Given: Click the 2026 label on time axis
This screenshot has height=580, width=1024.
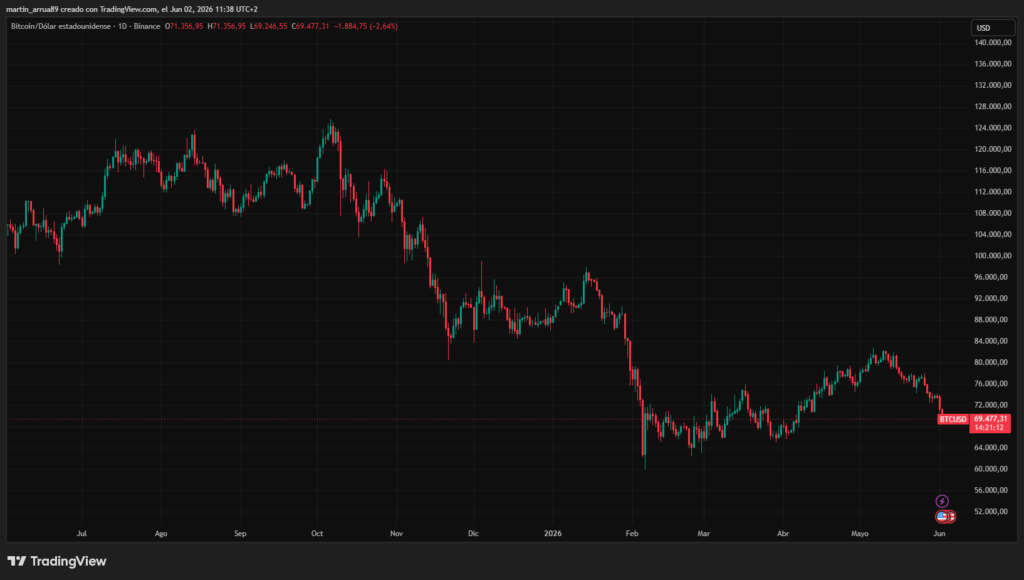Looking at the screenshot, I should pyautogui.click(x=552, y=534).
